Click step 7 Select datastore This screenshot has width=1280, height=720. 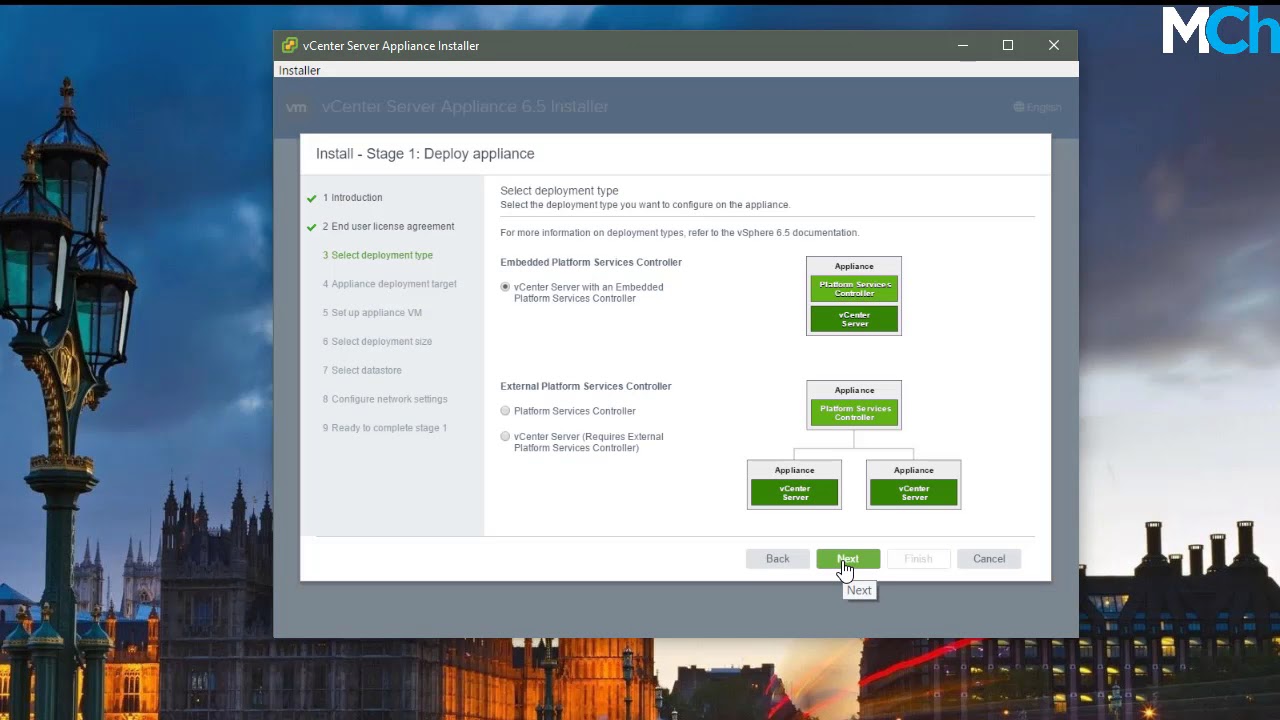tap(362, 371)
